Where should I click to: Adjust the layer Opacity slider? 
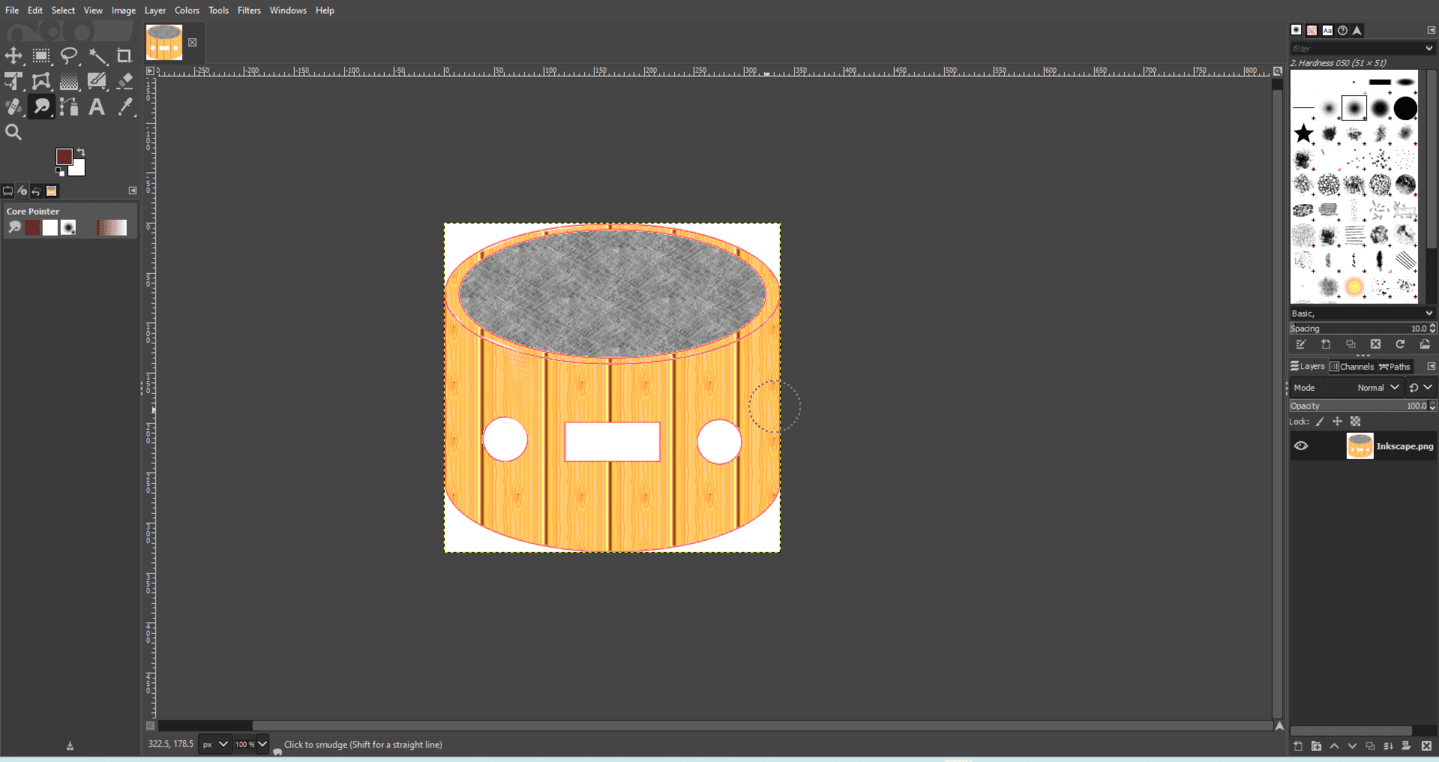(1362, 406)
